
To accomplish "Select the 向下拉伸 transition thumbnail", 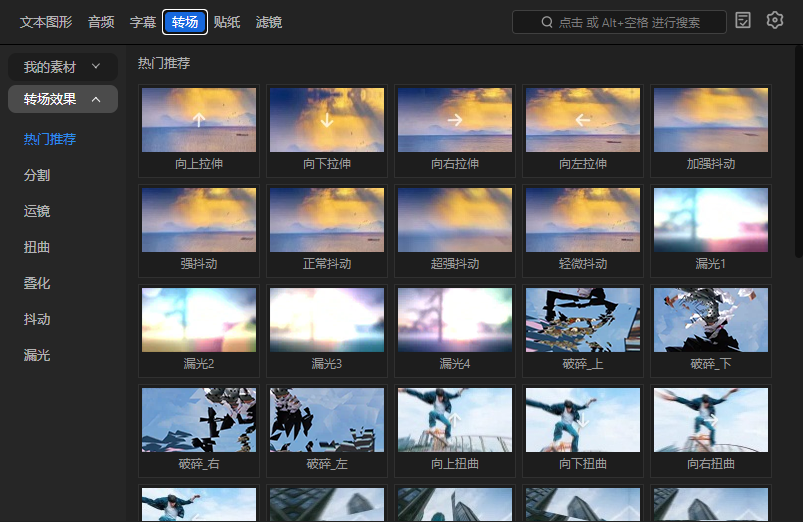I will 327,120.
